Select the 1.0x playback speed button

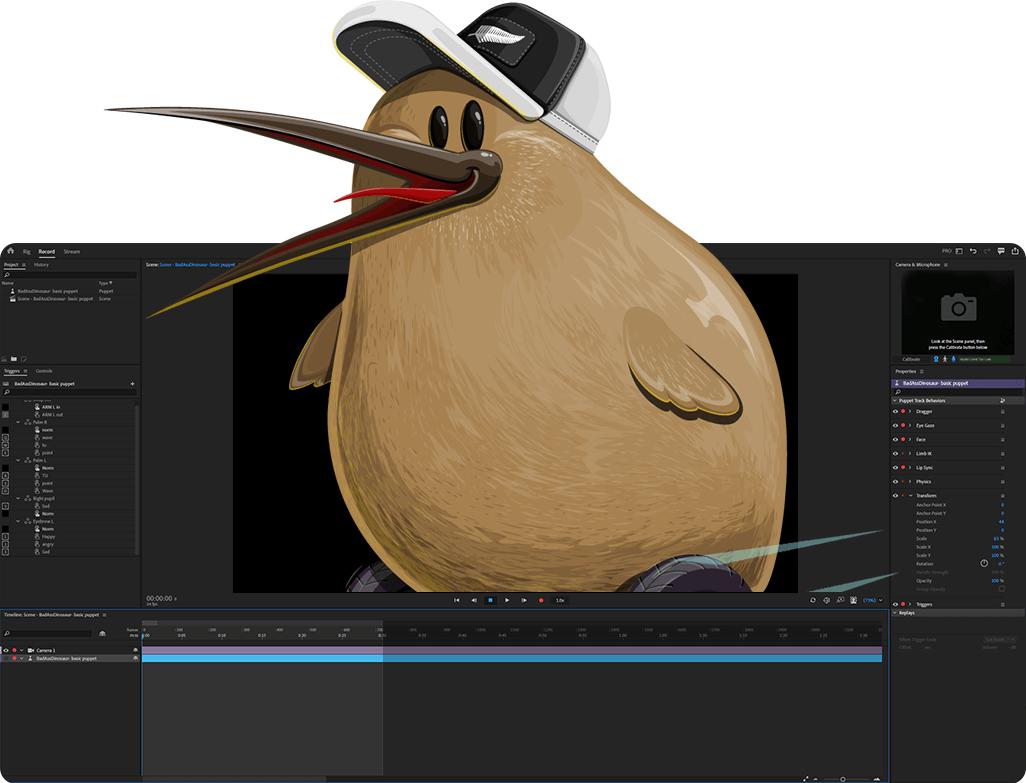[560, 600]
